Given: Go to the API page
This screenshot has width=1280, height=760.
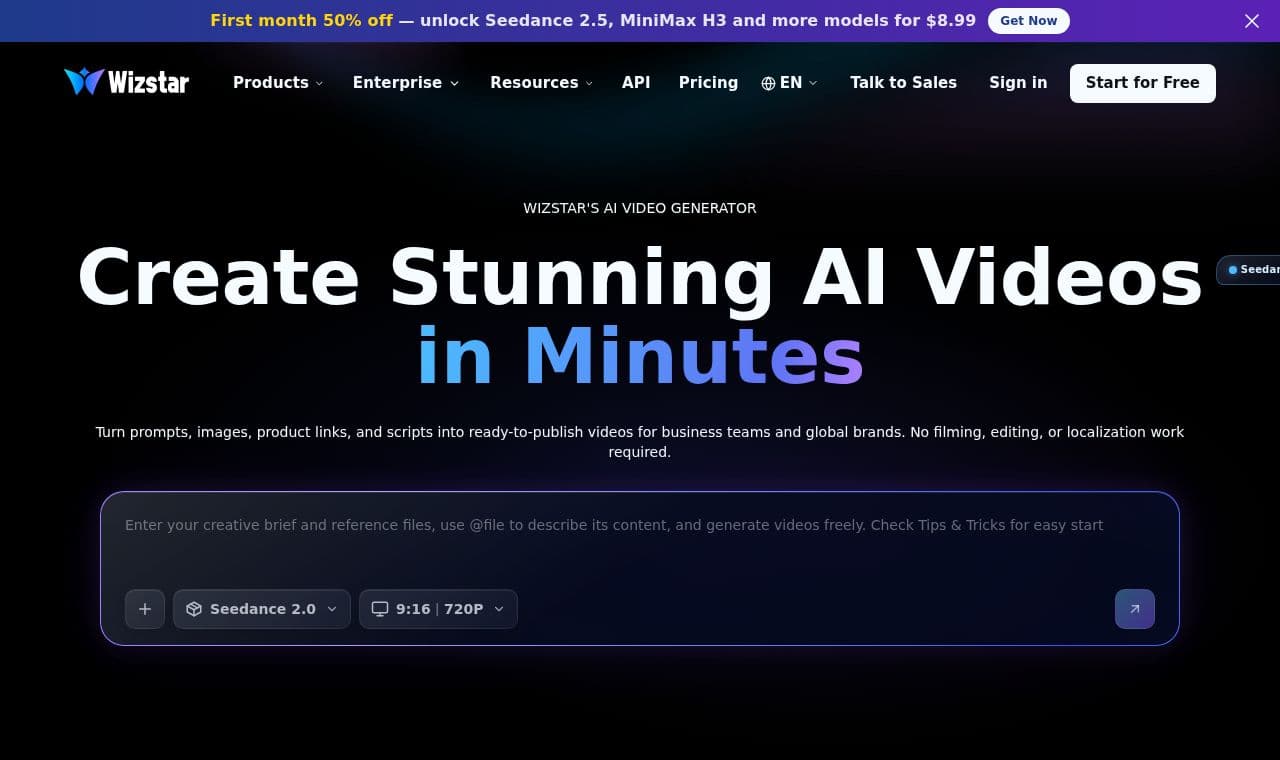Looking at the screenshot, I should coord(636,83).
